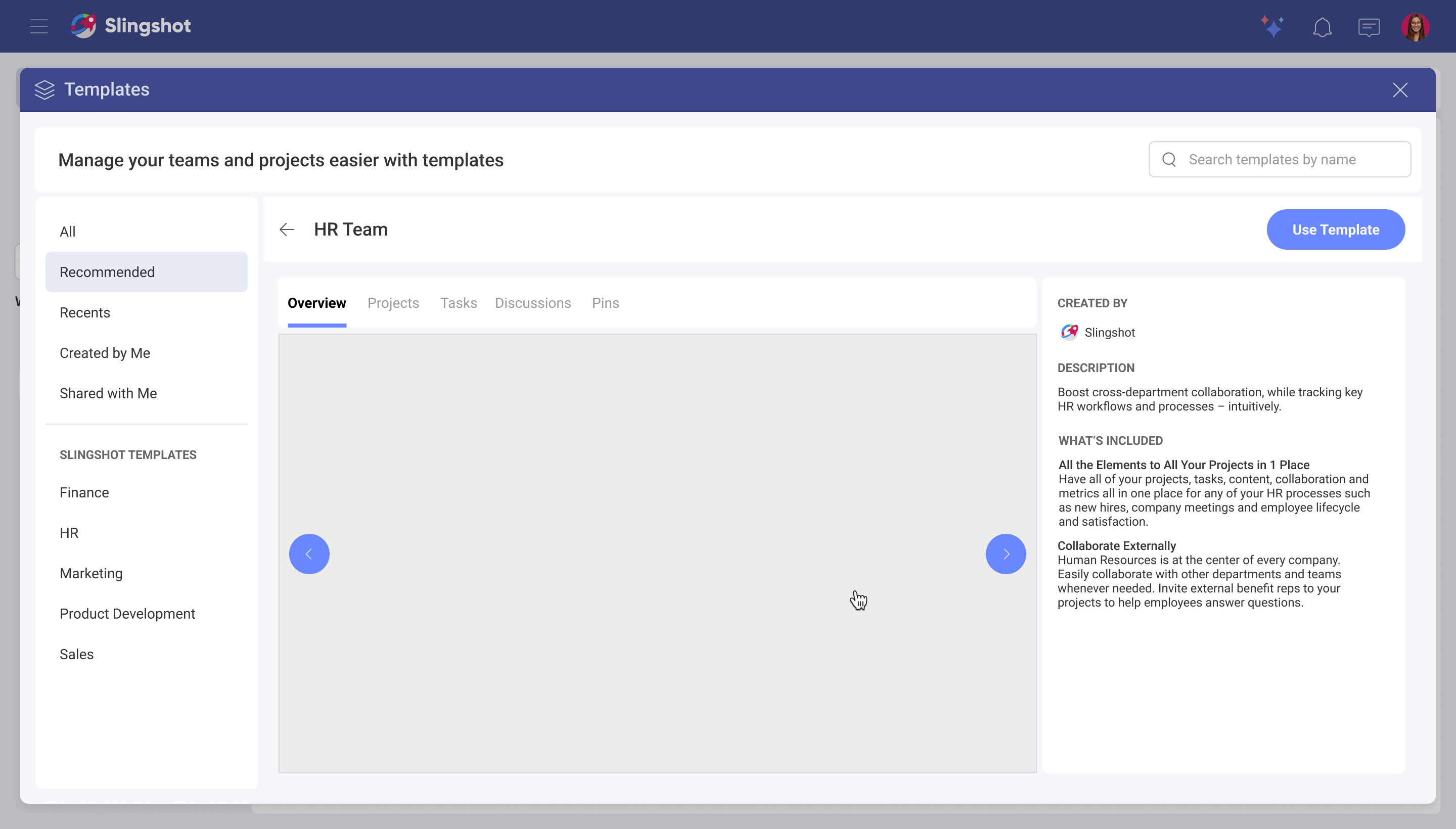The height and width of the screenshot is (829, 1456).
Task: Click Use Template button
Action: tap(1336, 229)
